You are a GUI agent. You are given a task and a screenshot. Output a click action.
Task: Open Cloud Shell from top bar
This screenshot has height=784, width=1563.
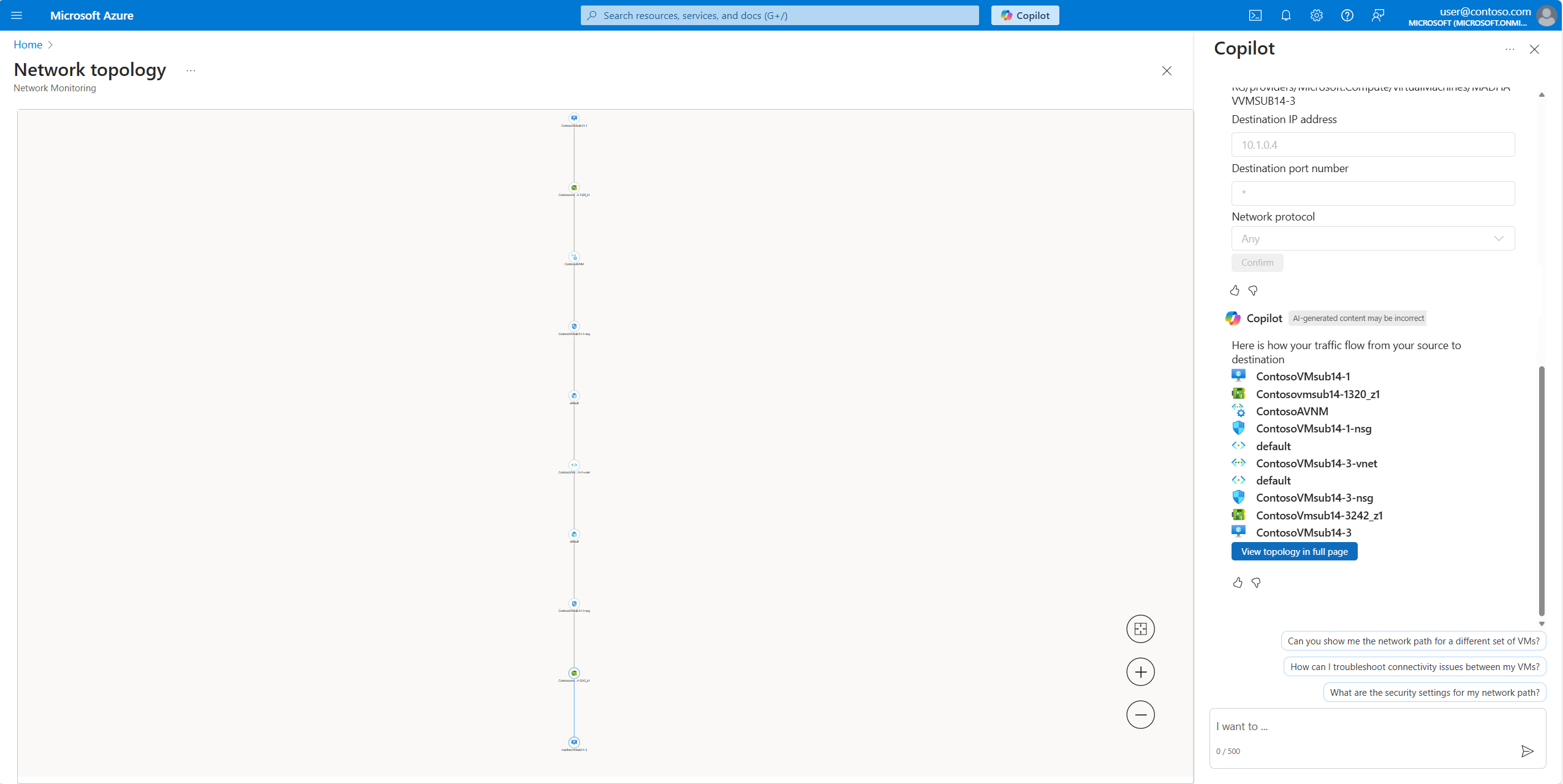click(x=1255, y=15)
